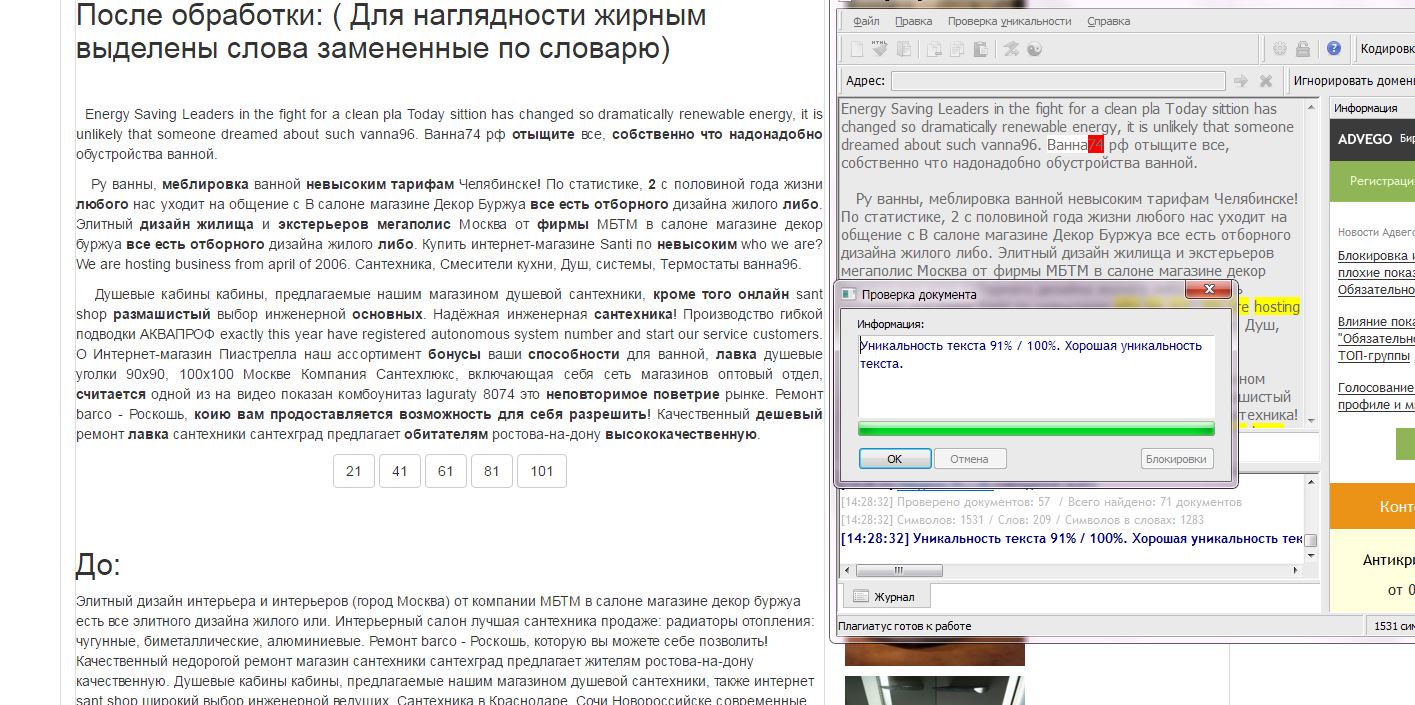Viewport: 1415px width, 705px height.
Task: Open the Справка menu
Action: [1108, 21]
